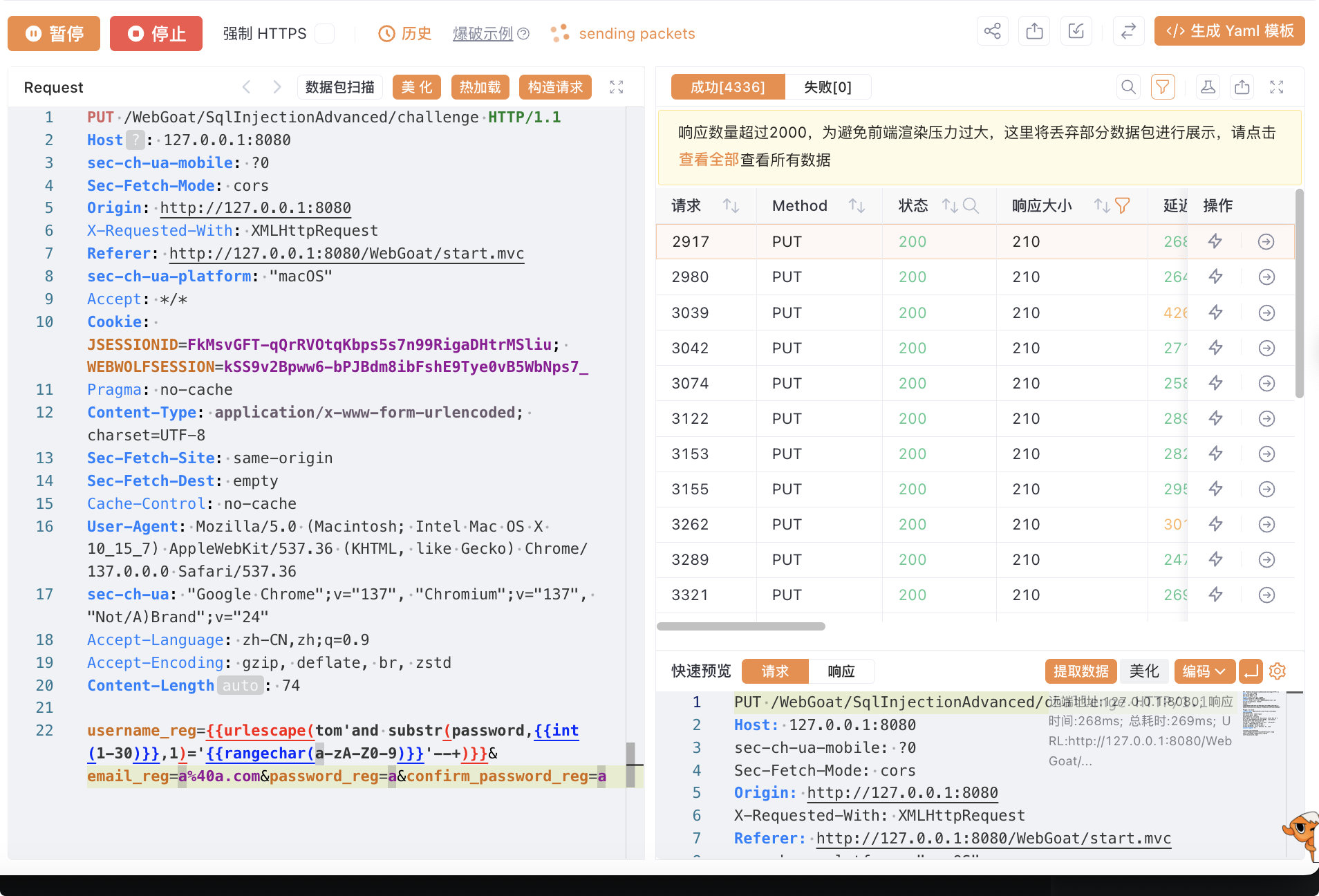
Task: Click the 停止 stop button
Action: (156, 33)
